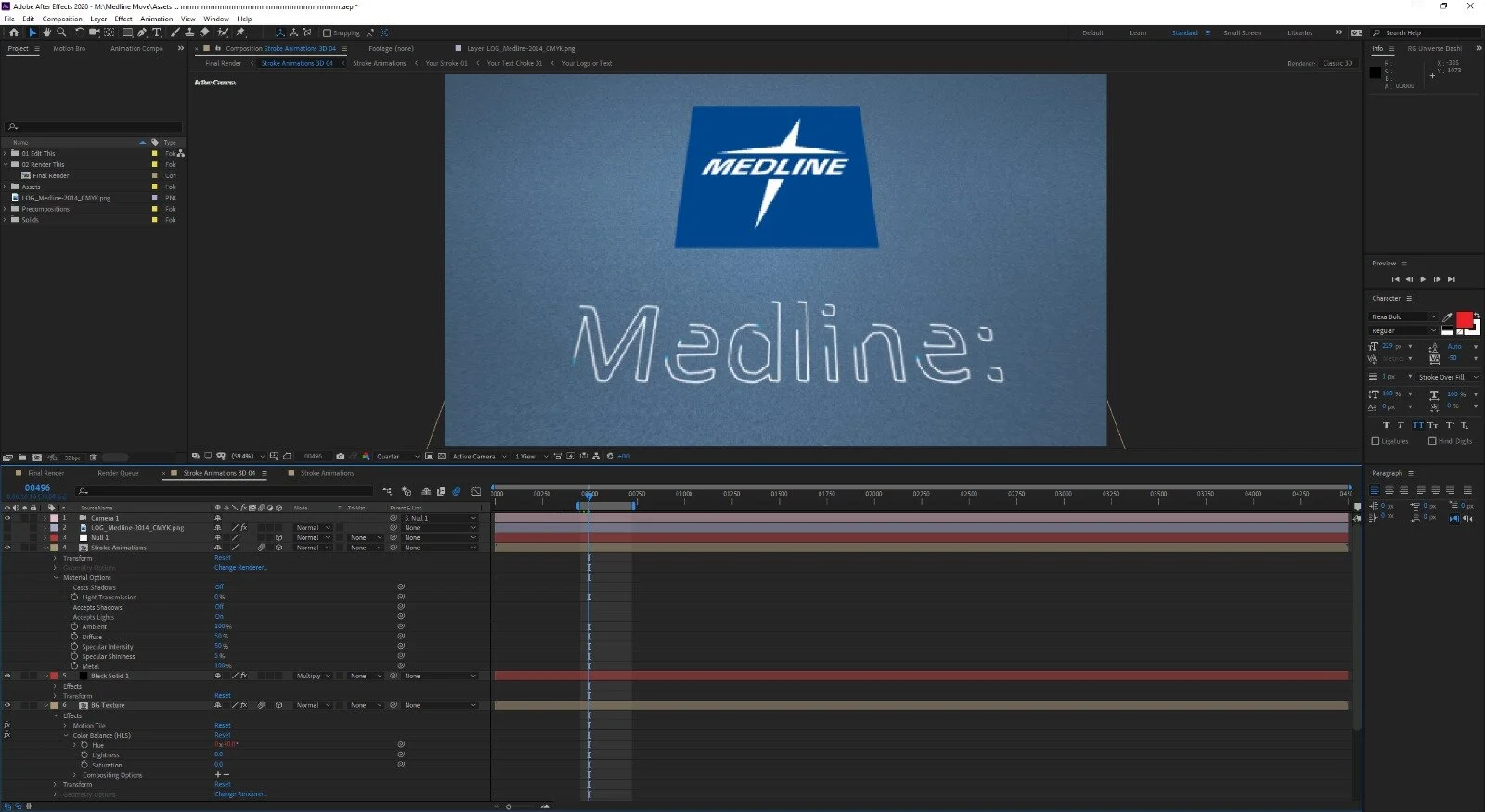Check the Ligatures checkbox
This screenshot has width=1485, height=812.
point(1375,441)
